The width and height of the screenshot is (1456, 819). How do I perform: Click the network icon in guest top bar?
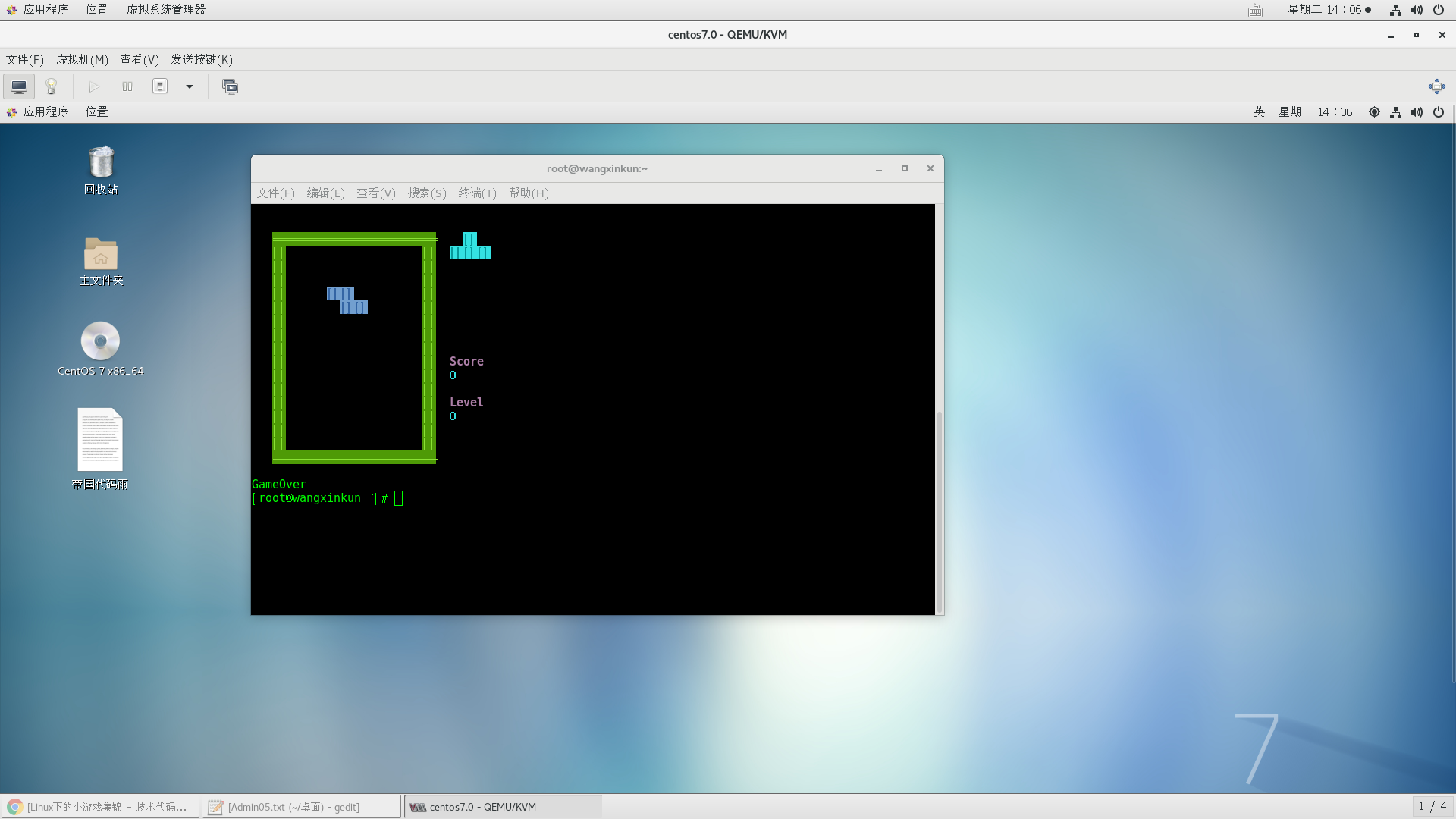1395,111
